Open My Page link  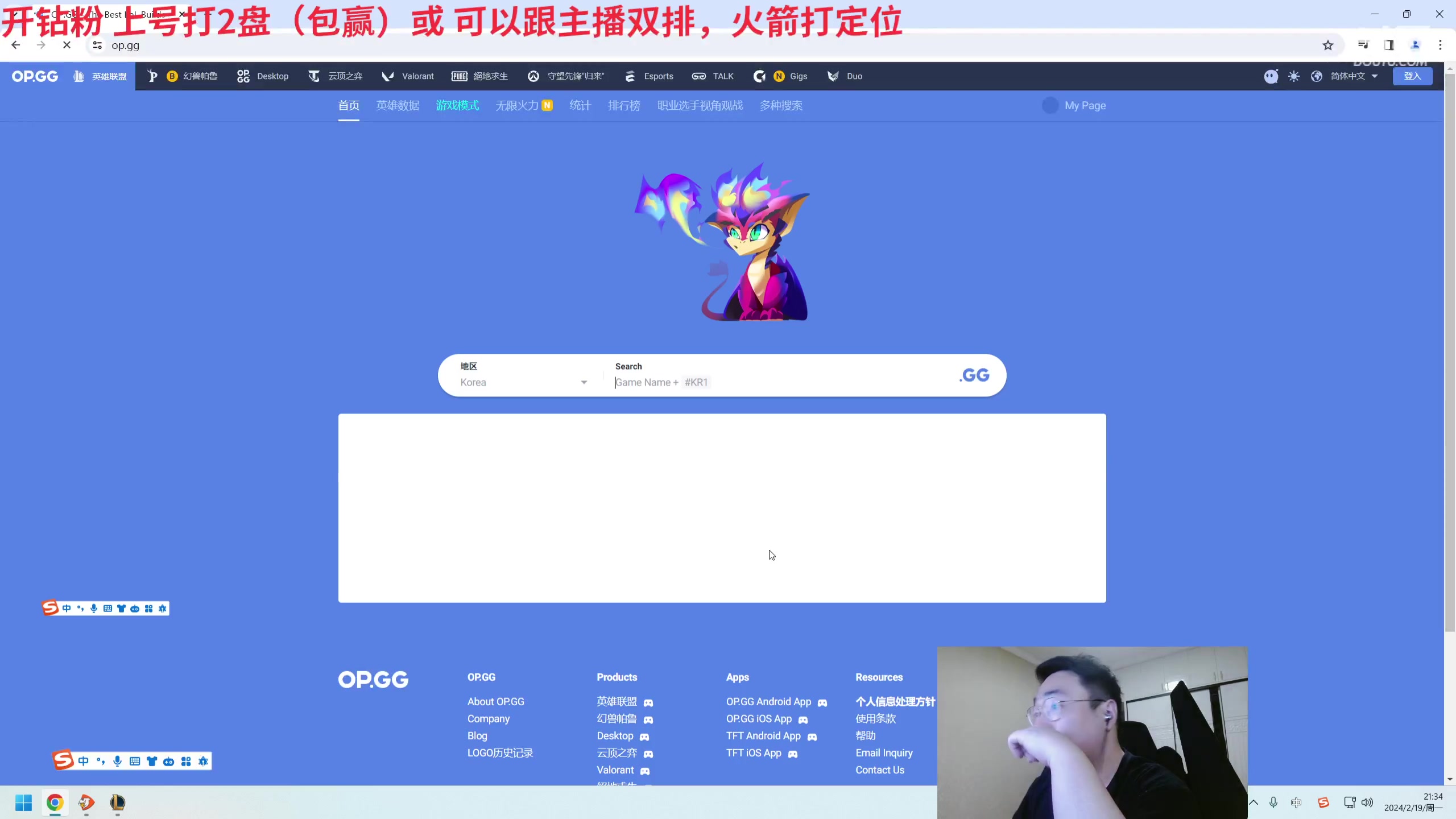pyautogui.click(x=1074, y=106)
